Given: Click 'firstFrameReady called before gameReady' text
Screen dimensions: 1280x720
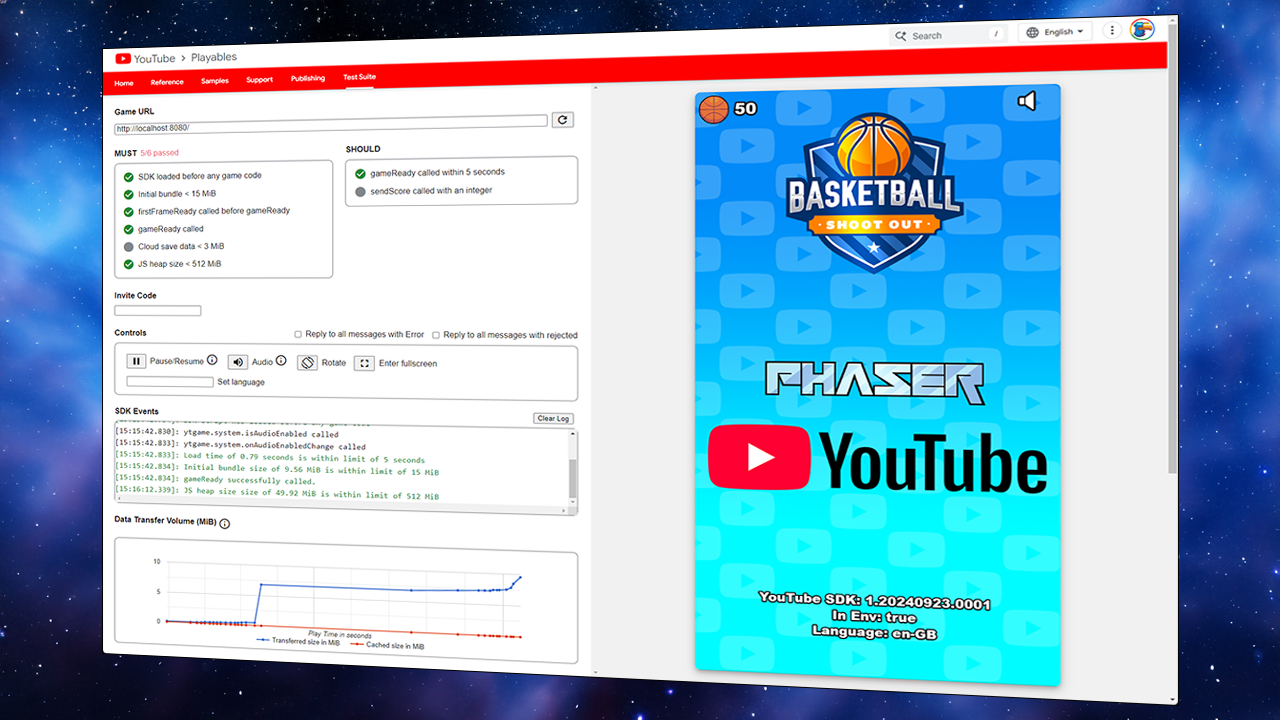Looking at the screenshot, I should coord(214,211).
